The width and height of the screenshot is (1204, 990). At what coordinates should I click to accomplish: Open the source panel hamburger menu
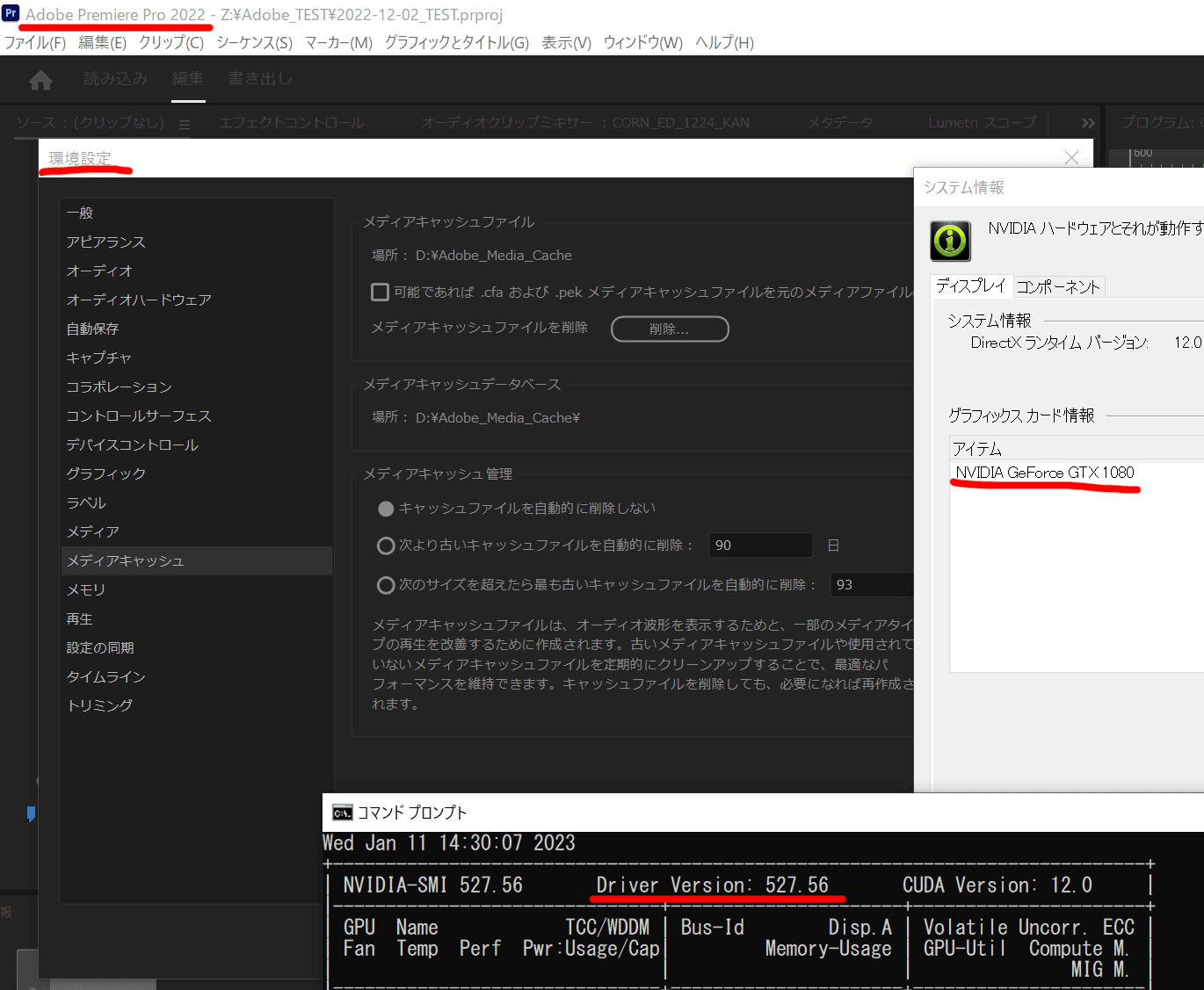tap(184, 124)
